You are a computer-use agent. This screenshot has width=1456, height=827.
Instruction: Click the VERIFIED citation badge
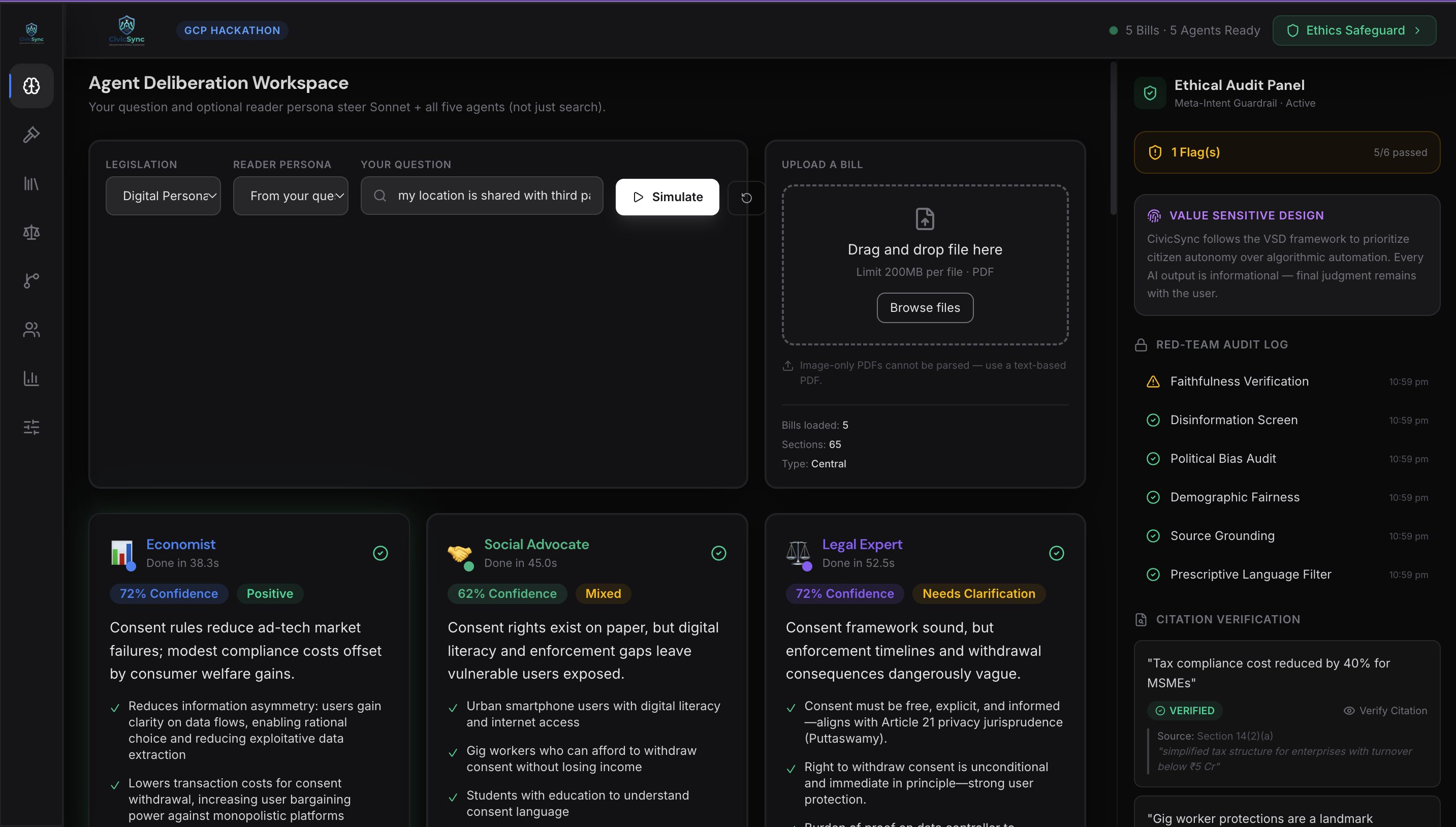point(1185,711)
